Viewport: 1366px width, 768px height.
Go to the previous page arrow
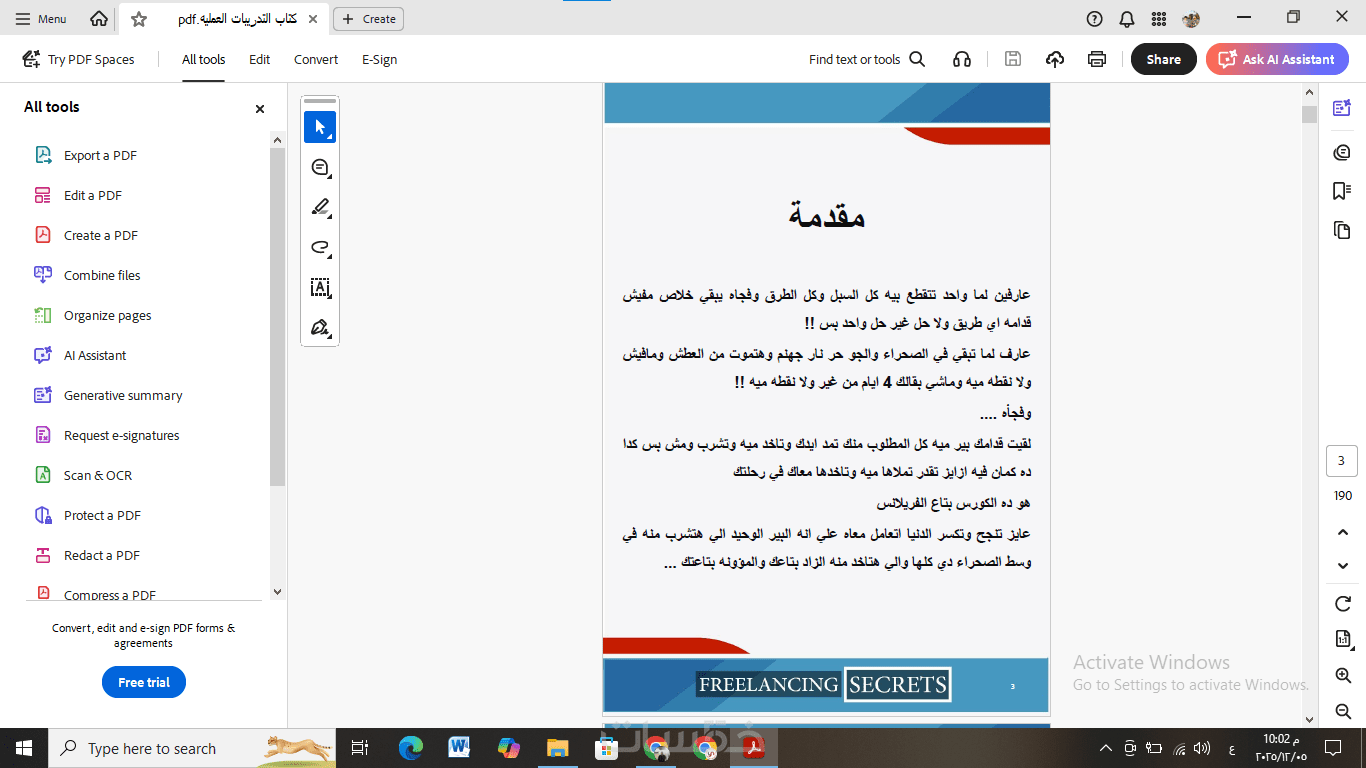point(1343,533)
